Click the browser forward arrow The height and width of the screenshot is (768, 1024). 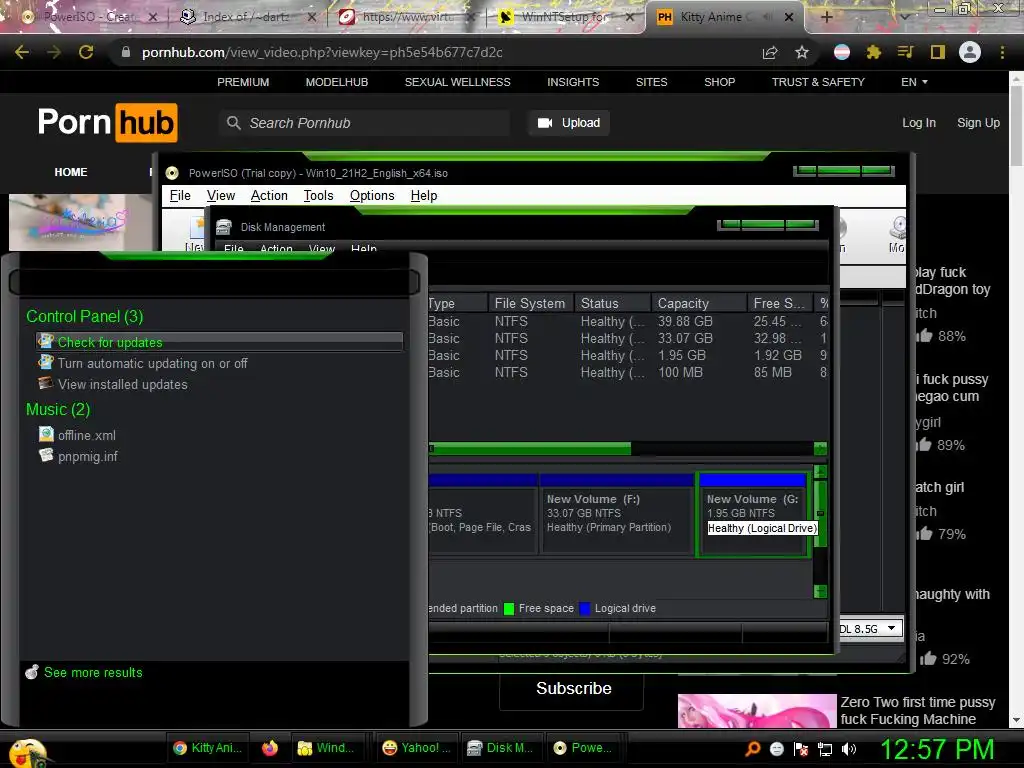54,52
